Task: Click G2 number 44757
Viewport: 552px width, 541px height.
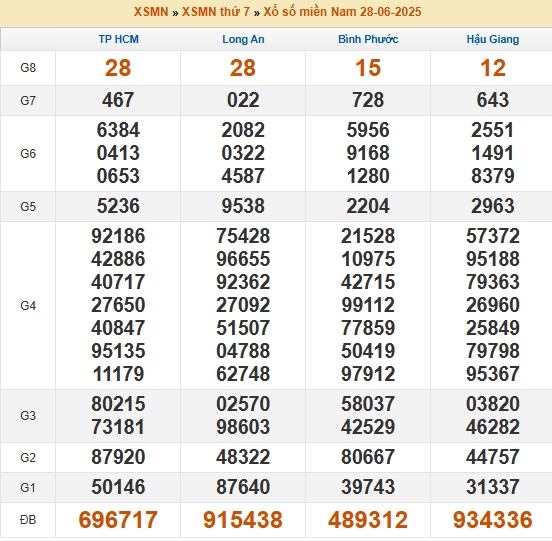Action: (493, 457)
